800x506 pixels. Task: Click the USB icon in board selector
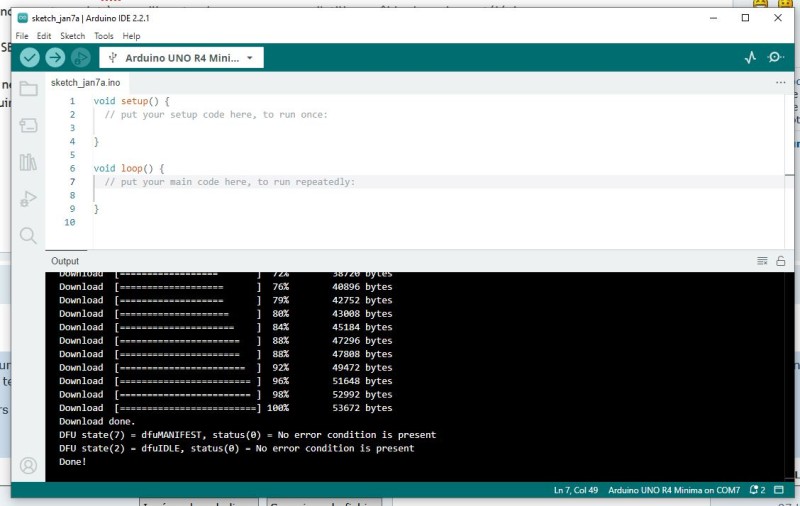[x=113, y=58]
